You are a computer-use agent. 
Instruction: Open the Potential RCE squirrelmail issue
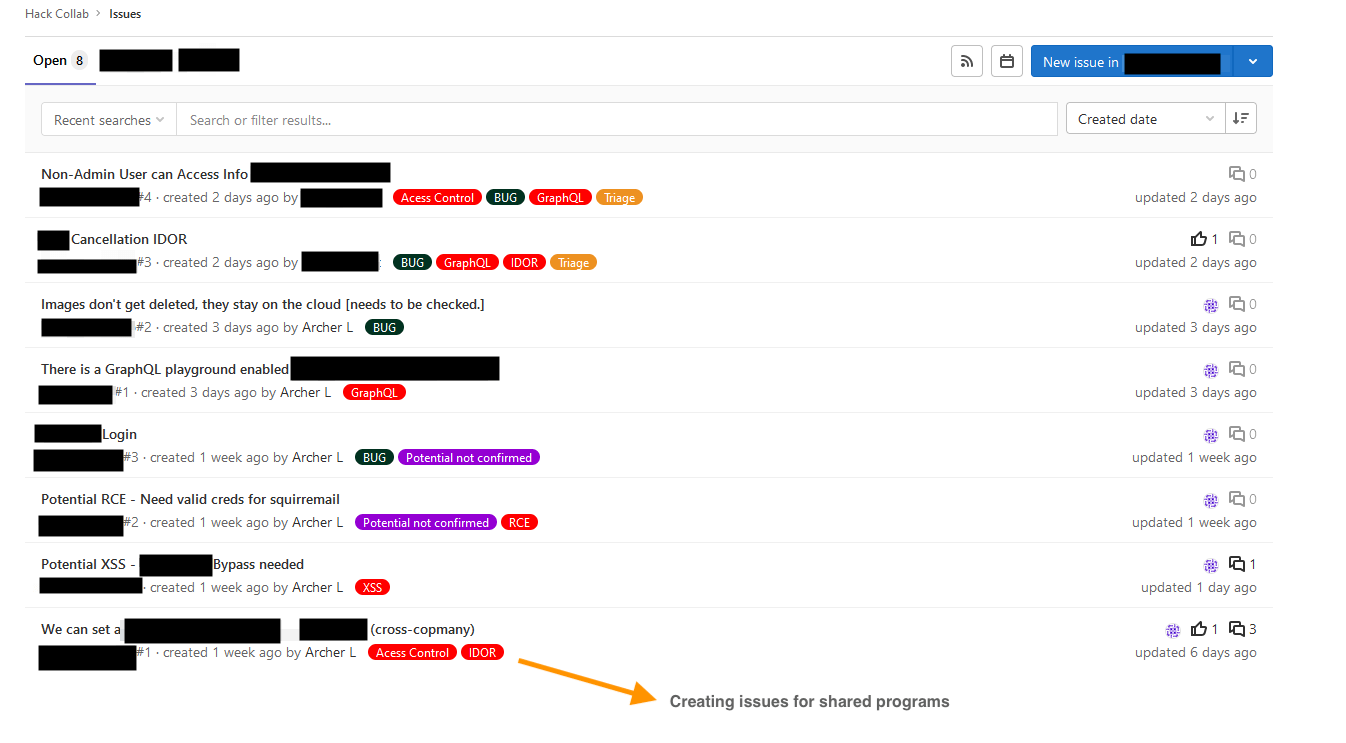(190, 498)
